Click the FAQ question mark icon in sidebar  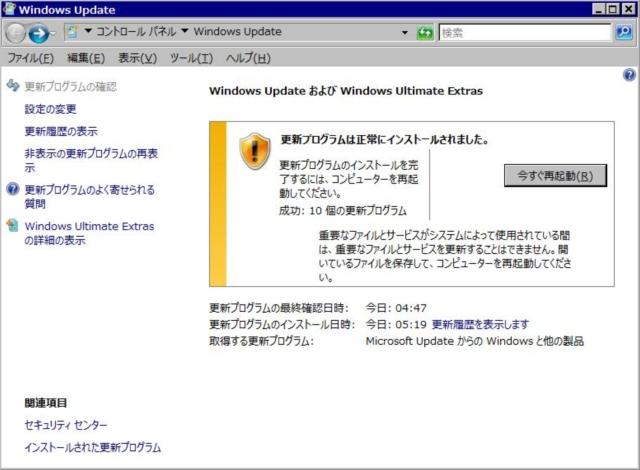(x=13, y=189)
